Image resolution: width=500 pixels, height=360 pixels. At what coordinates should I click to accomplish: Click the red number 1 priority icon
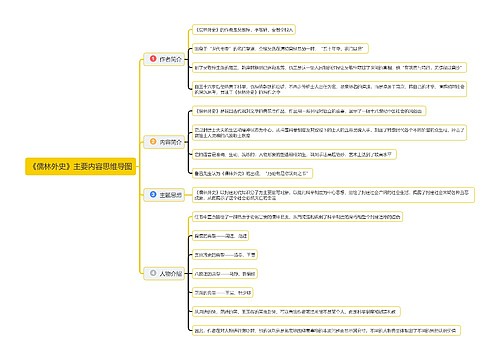point(153,59)
